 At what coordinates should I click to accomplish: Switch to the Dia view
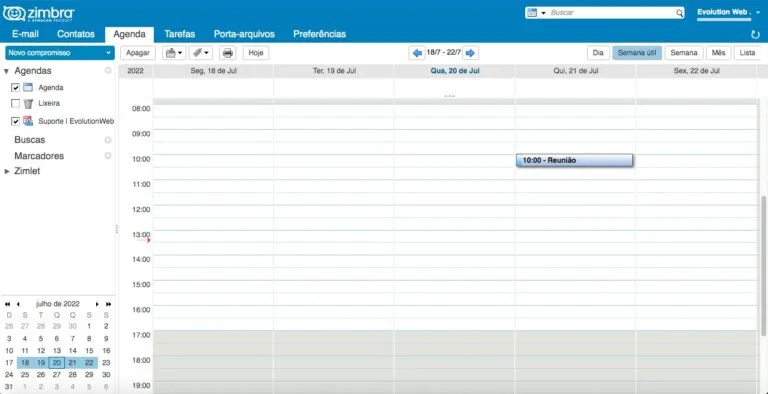coord(598,53)
